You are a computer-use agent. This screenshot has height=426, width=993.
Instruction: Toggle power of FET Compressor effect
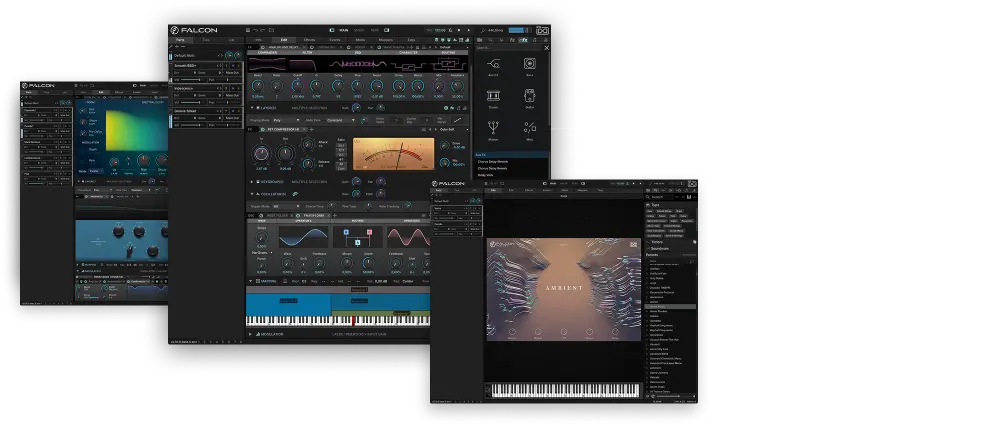coord(263,130)
